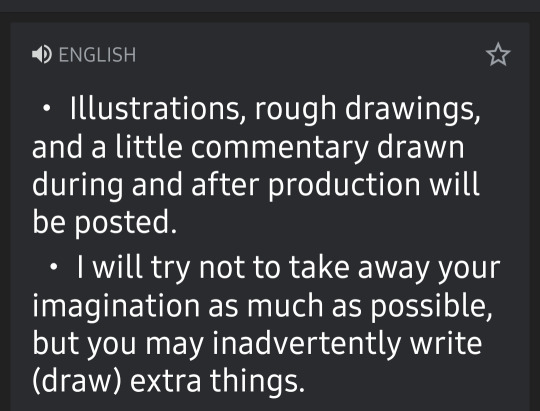Viewport: 540px width, 411px height.
Task: Click the word "little" in second line
Action: click(149, 147)
